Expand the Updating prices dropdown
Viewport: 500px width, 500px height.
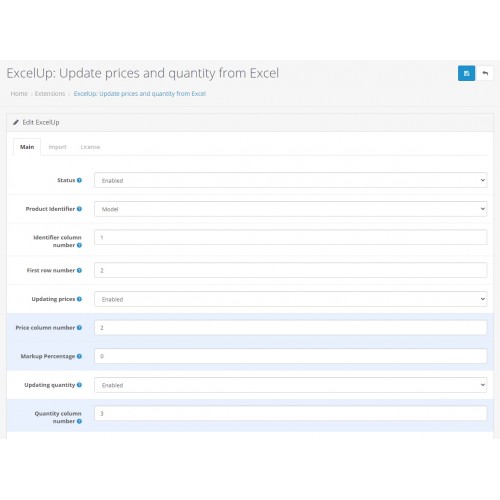click(x=290, y=299)
